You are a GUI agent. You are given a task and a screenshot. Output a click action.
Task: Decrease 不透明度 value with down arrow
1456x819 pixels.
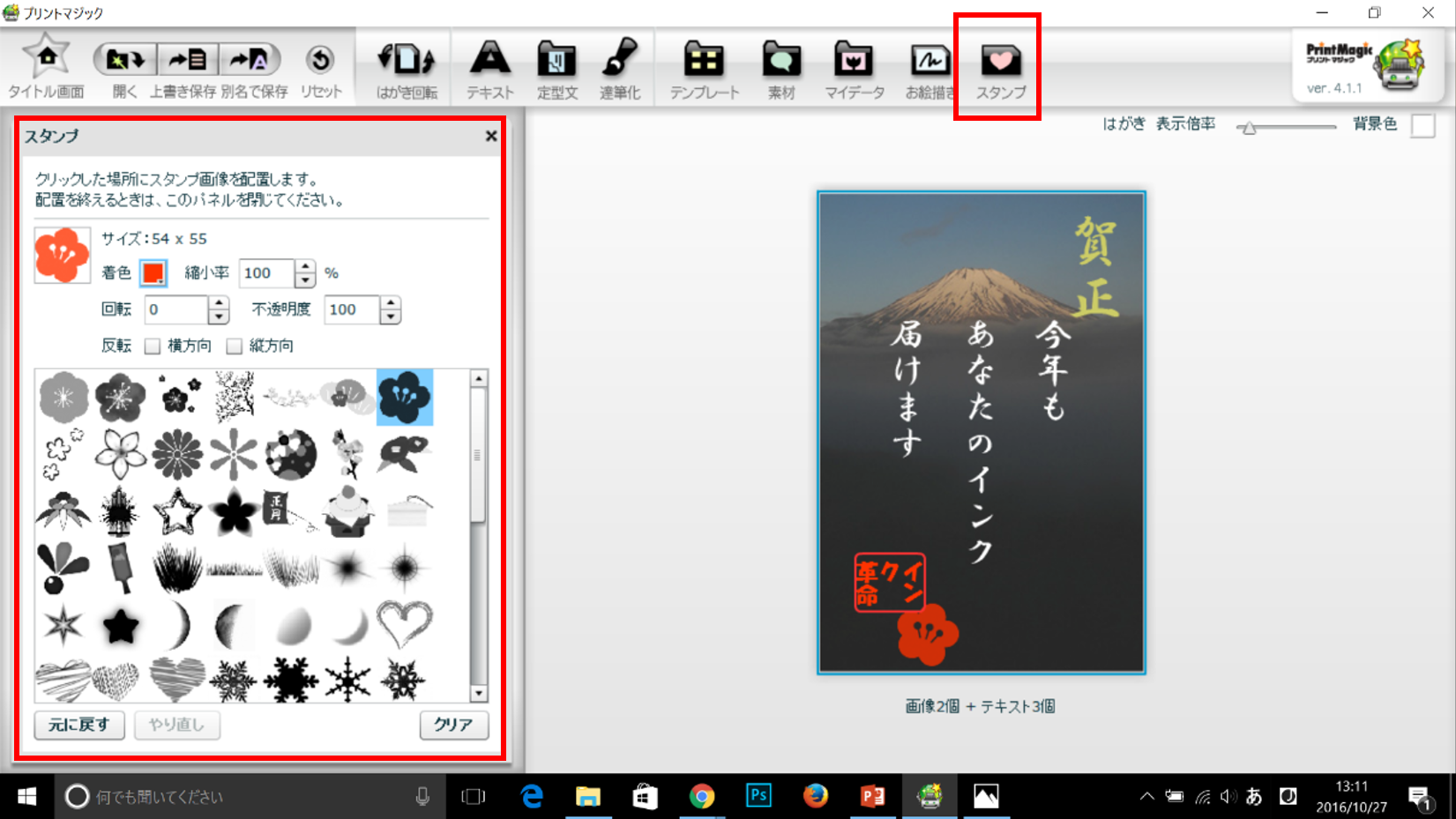(x=391, y=316)
